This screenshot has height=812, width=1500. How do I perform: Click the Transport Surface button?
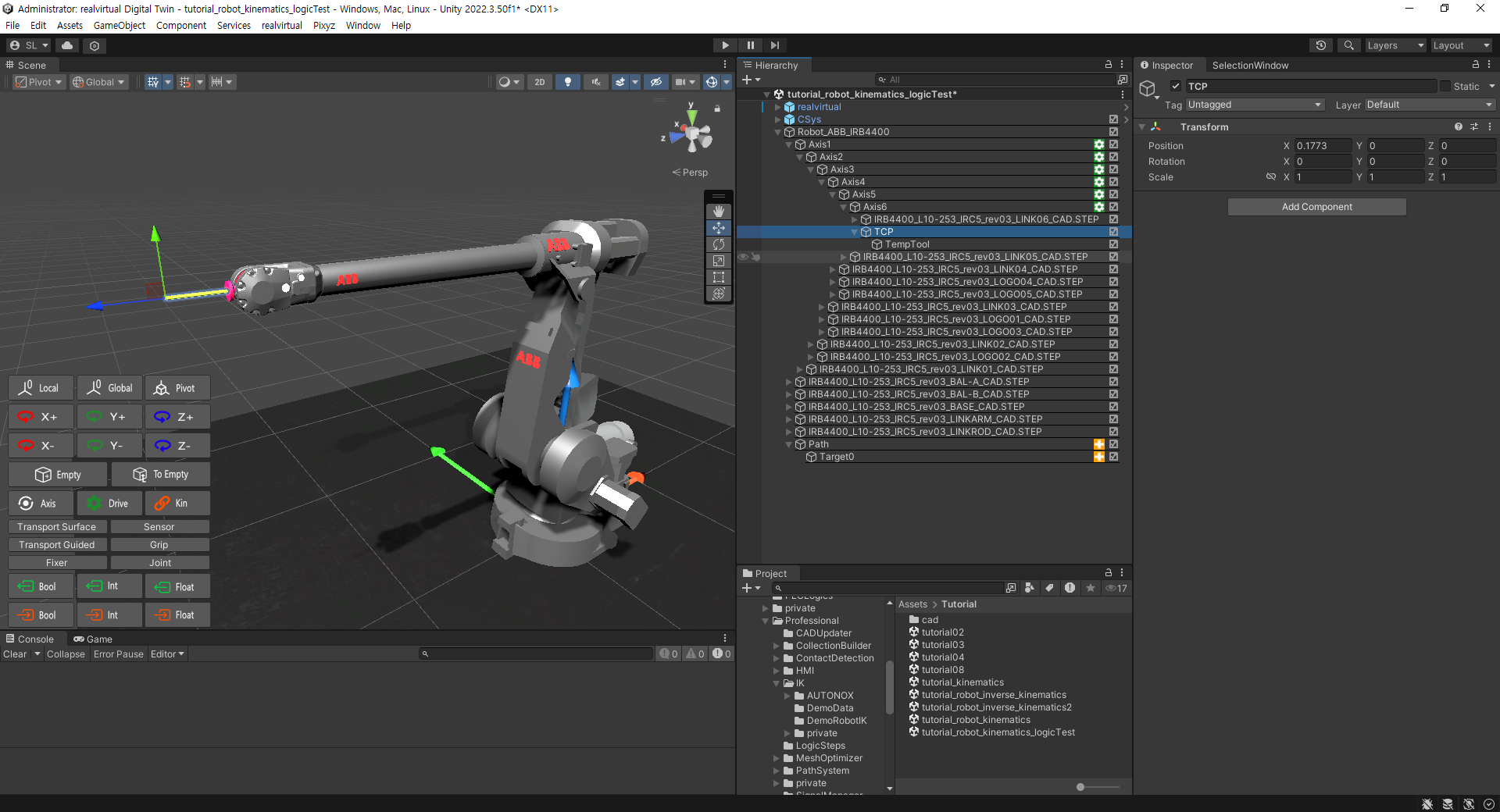click(57, 527)
